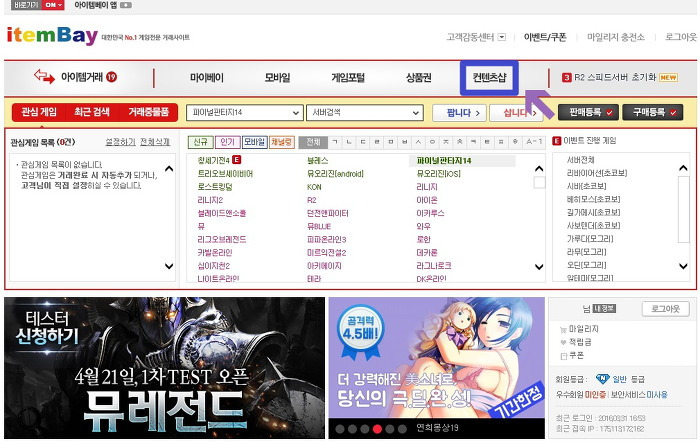Viewport: 700px width, 446px height.
Task: Click the NEW tag after R2 스피드서버 초기화
Action: pyautogui.click(x=668, y=77)
